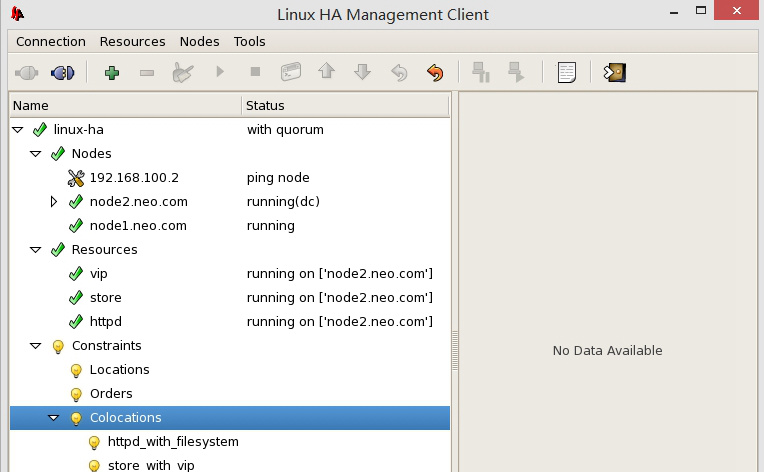Click the exit door icon in toolbar
This screenshot has width=764, height=472.
(614, 72)
